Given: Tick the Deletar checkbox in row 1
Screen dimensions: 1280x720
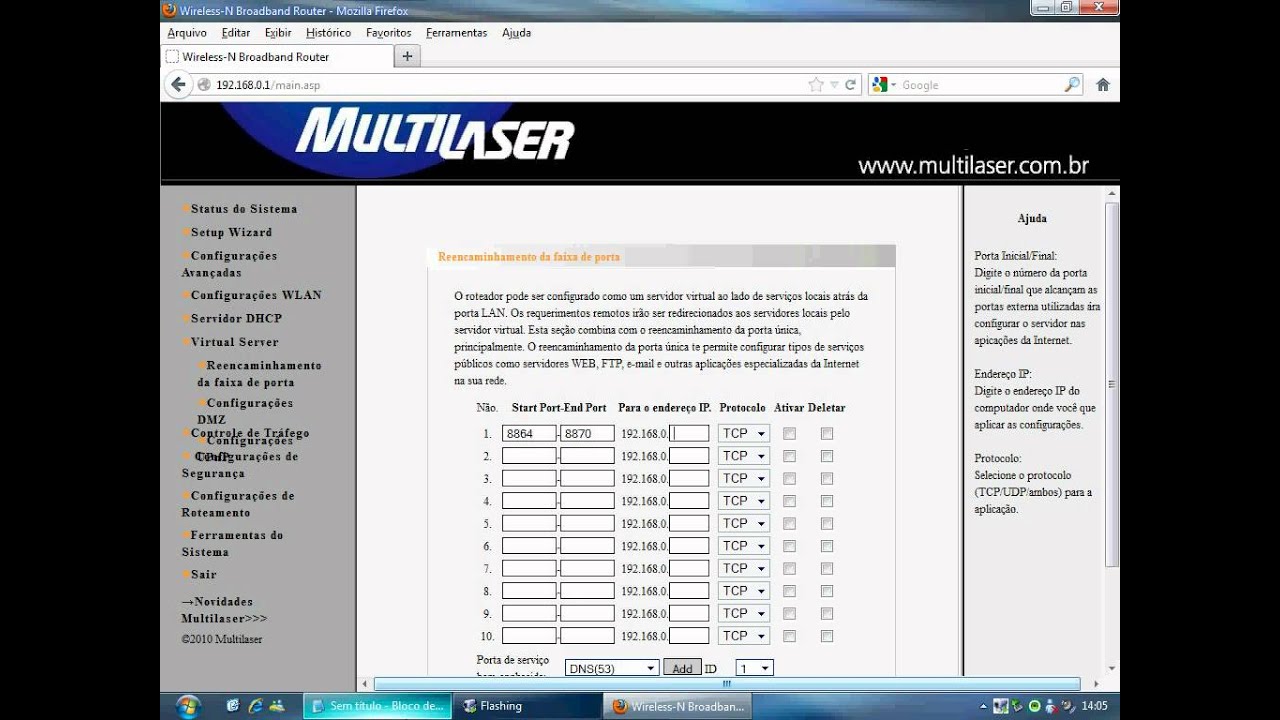Looking at the screenshot, I should 827,434.
